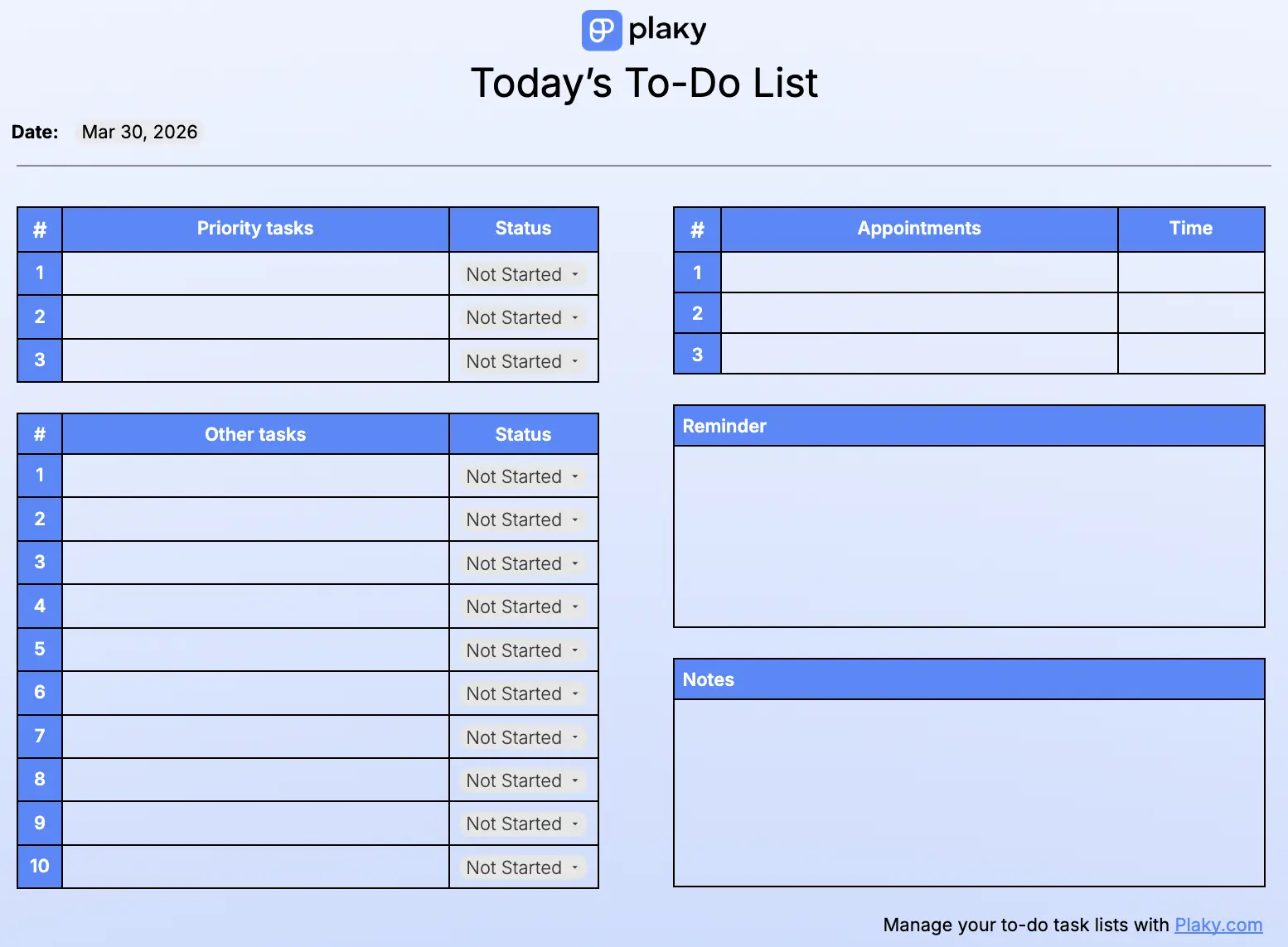Click the priority task 1 name field

pyautogui.click(x=255, y=274)
